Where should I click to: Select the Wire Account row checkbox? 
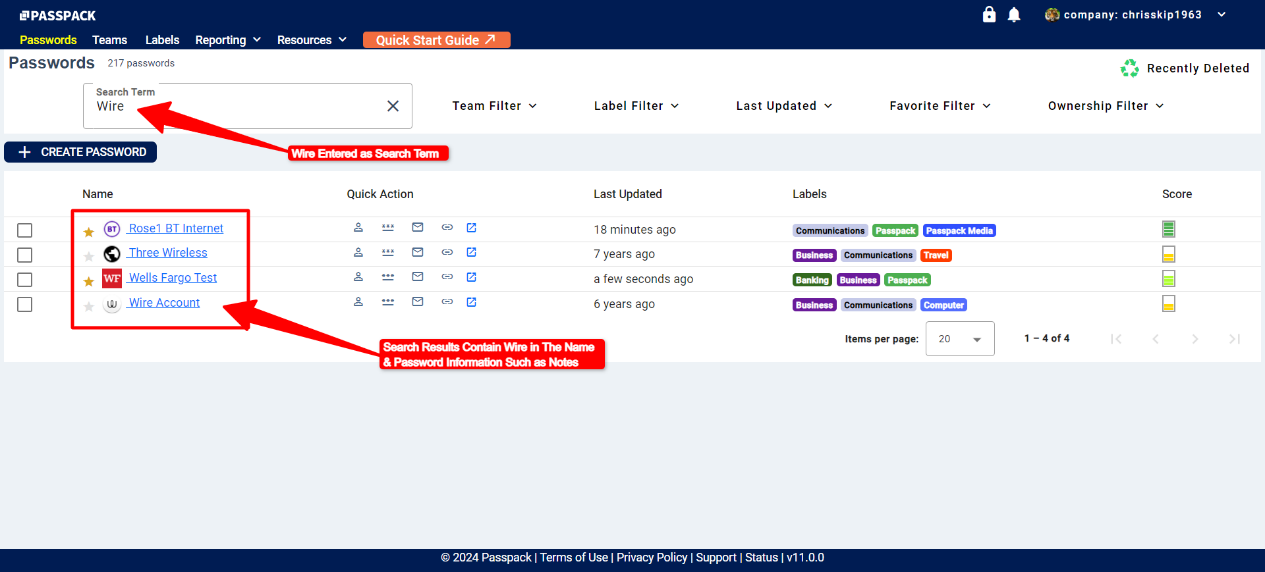coord(25,305)
